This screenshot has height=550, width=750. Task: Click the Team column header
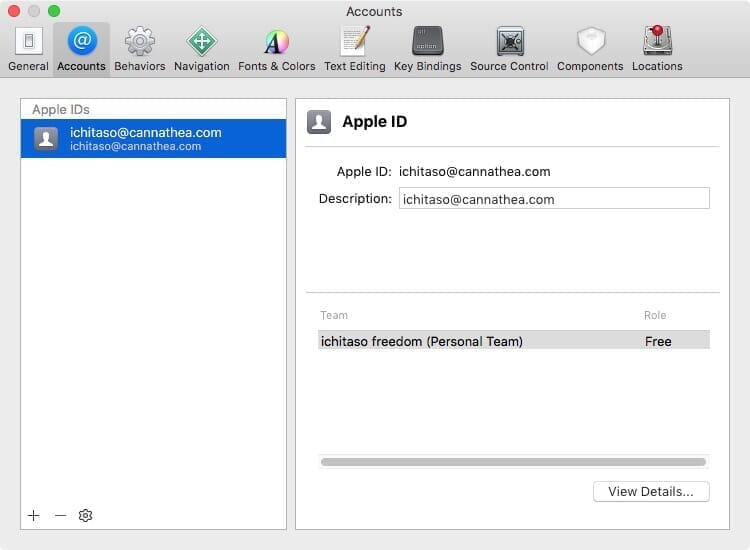pyautogui.click(x=334, y=315)
